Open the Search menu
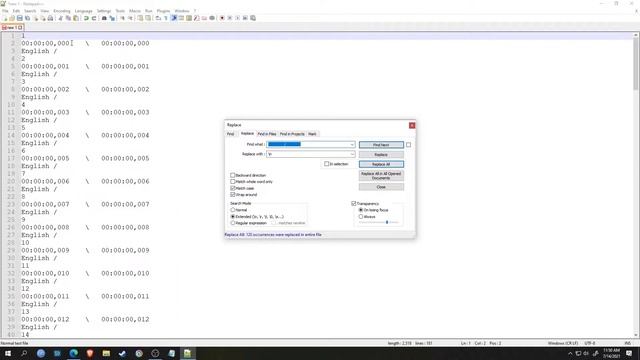This screenshot has width=640, height=360. [x=30, y=11]
